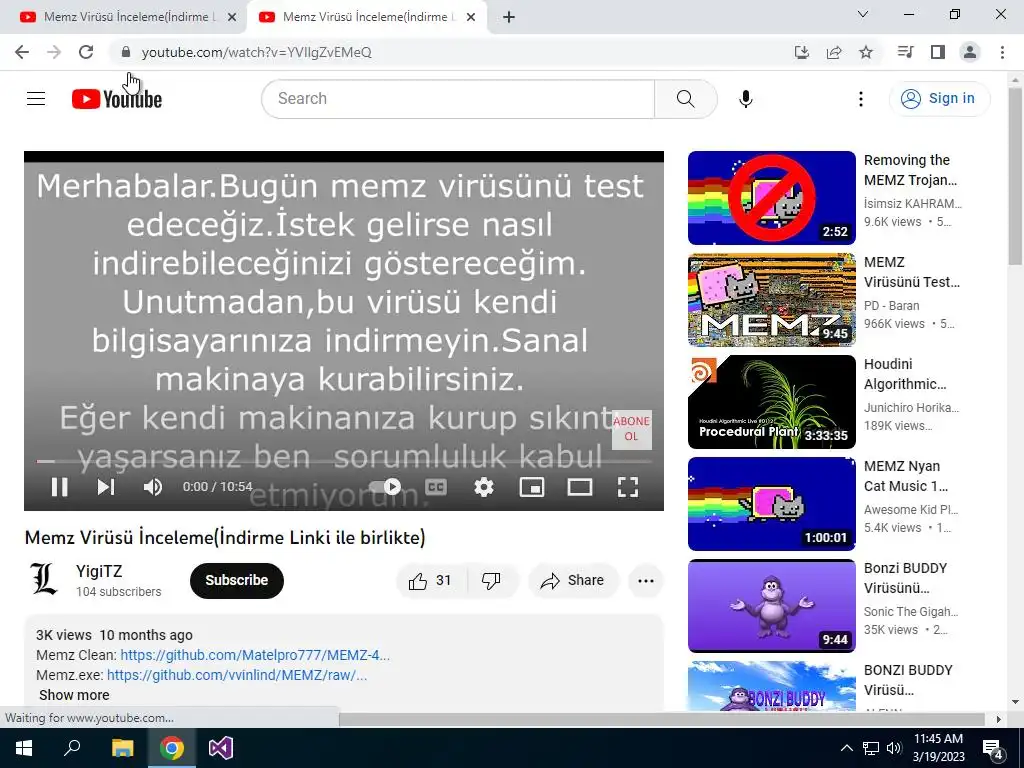This screenshot has width=1024, height=768.
Task: Mute the video volume
Action: (153, 487)
